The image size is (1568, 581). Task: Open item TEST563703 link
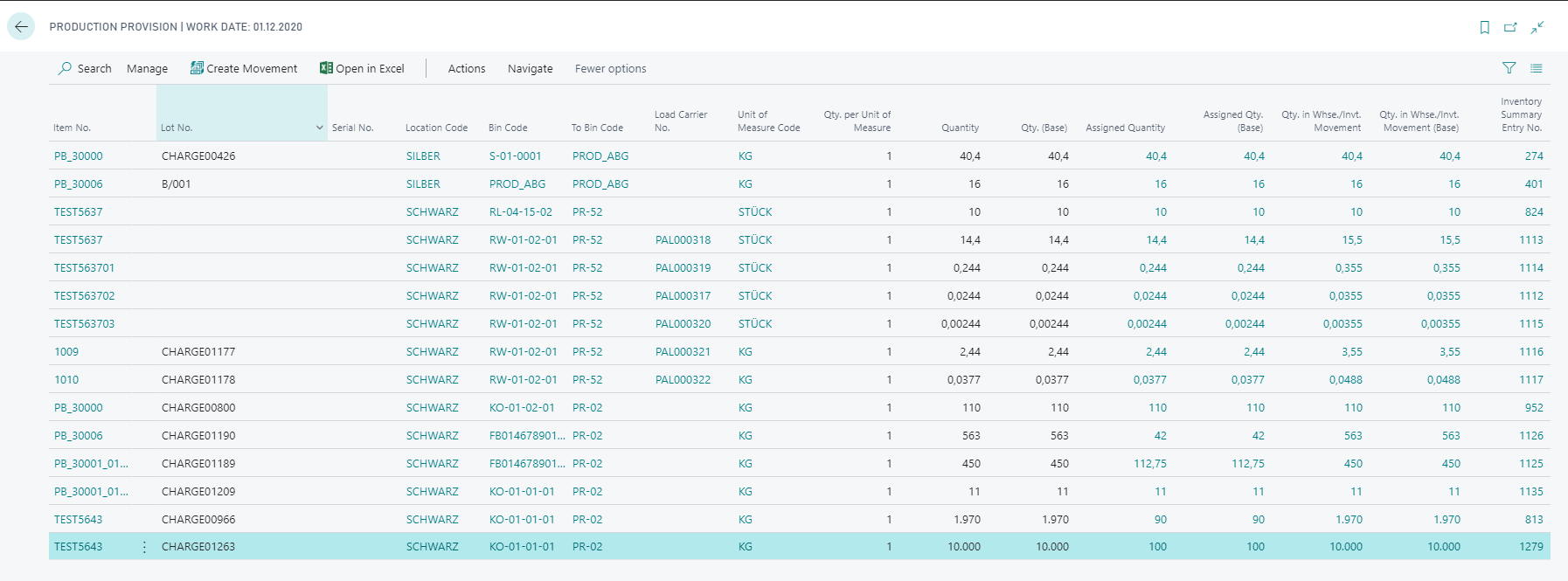coord(84,324)
